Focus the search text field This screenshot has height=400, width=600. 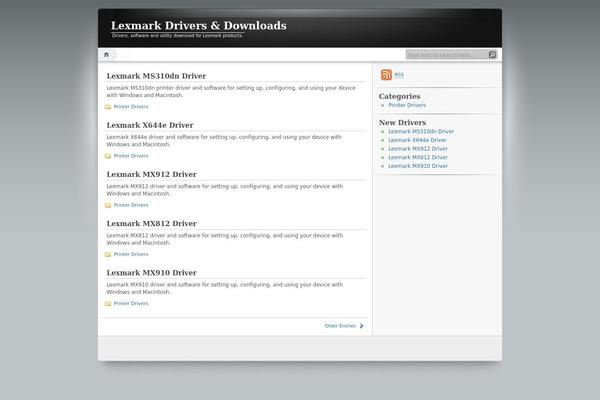point(447,55)
